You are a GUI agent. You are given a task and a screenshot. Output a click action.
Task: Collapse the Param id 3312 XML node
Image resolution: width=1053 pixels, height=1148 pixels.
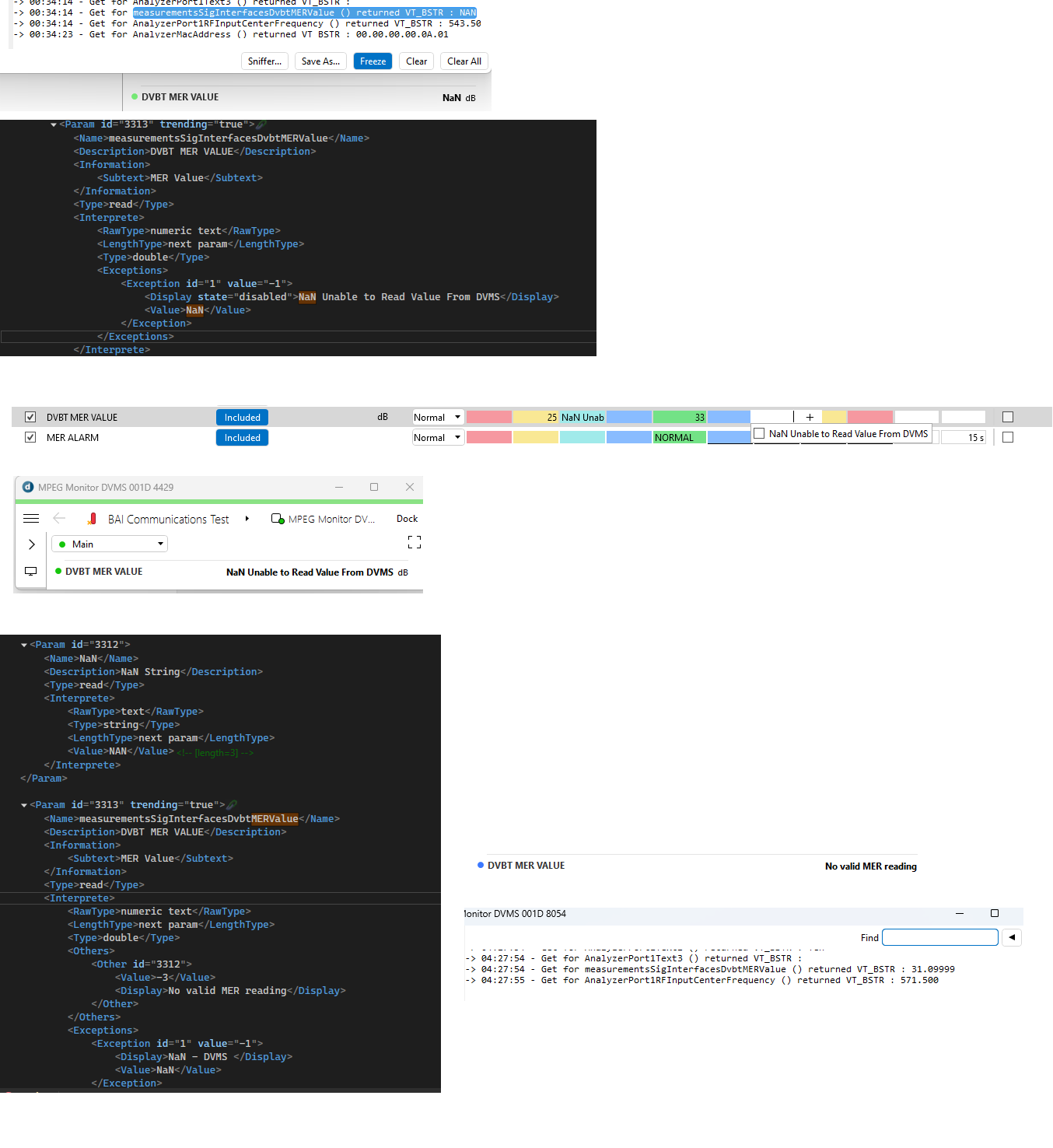click(x=24, y=645)
